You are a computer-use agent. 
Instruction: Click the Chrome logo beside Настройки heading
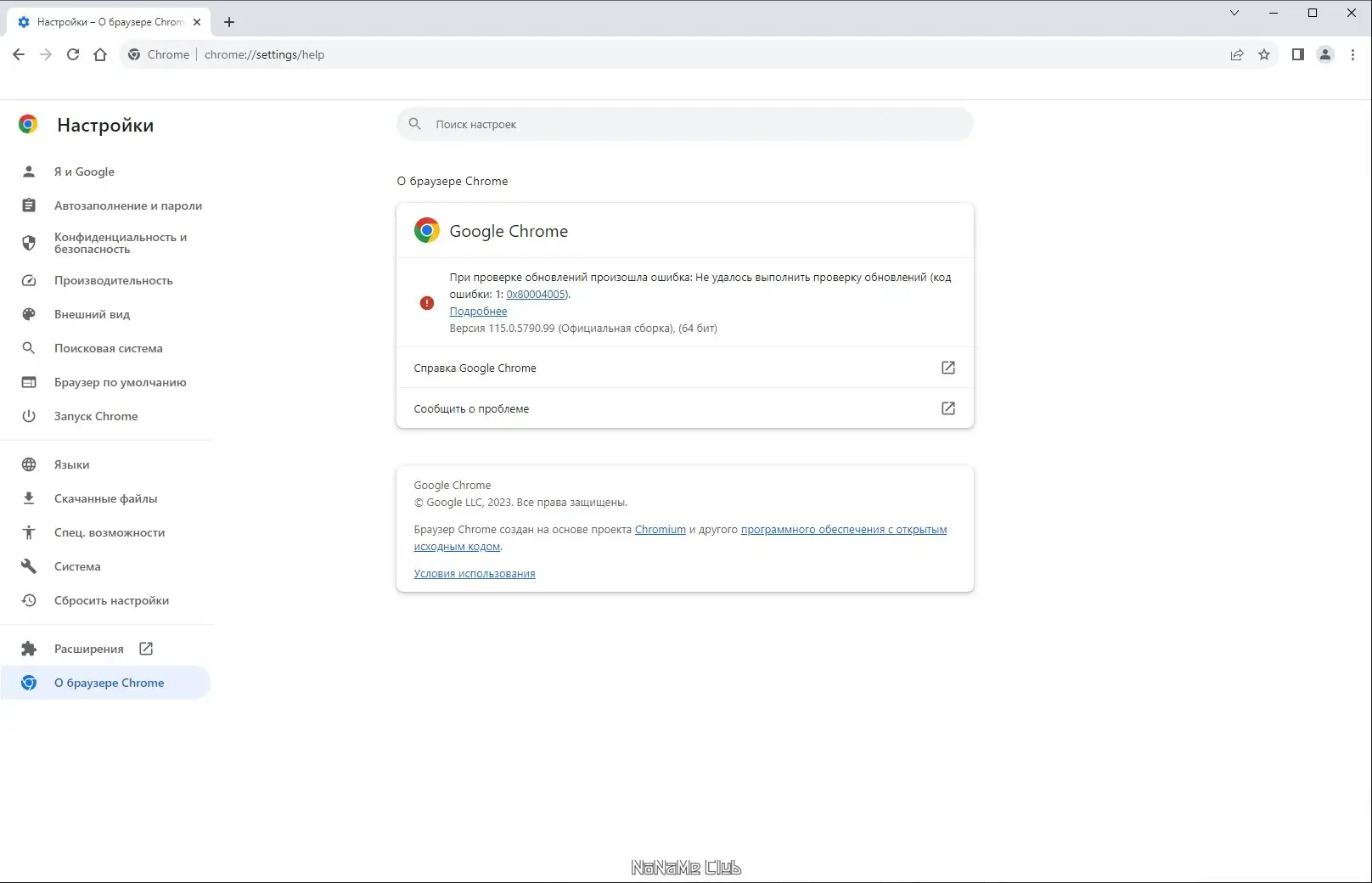pyautogui.click(x=28, y=125)
